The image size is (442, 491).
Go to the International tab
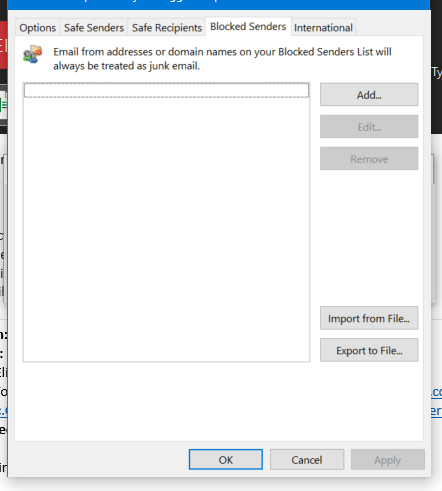pos(323,28)
